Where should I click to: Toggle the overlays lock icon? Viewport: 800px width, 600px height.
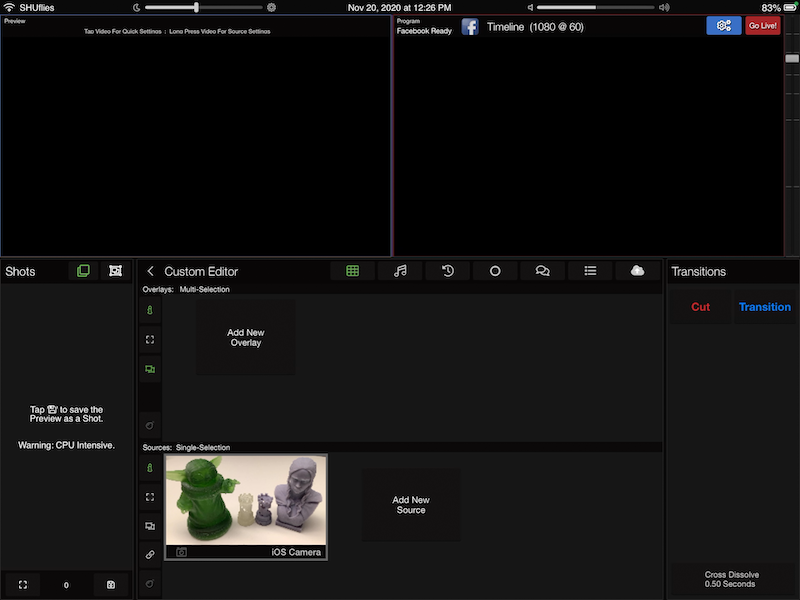(x=150, y=312)
